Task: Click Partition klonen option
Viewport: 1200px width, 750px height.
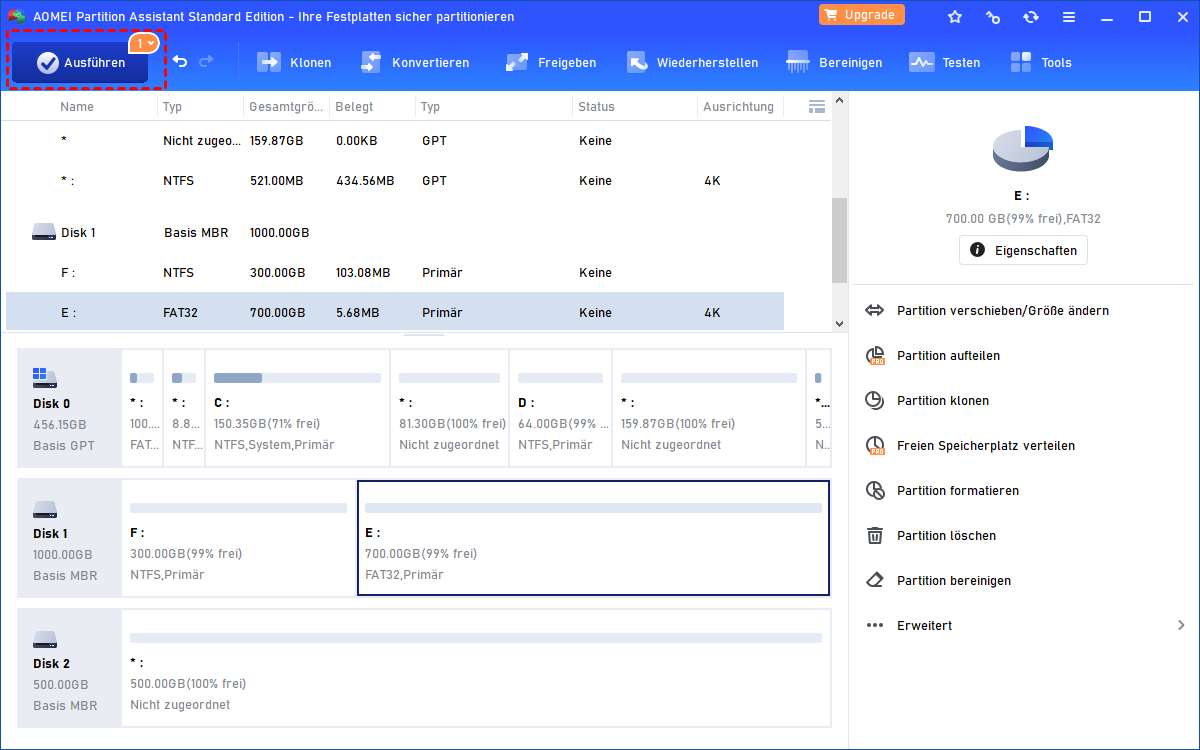Action: tap(943, 401)
